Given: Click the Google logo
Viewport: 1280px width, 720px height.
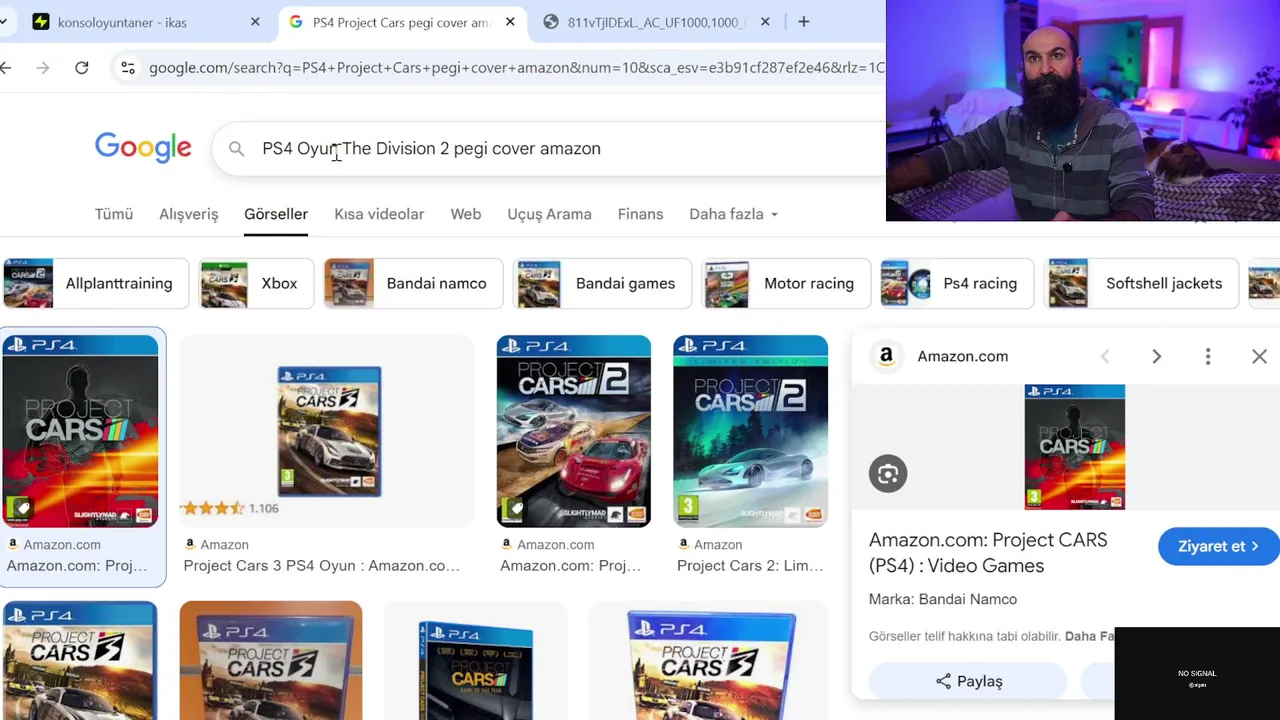Looking at the screenshot, I should [143, 147].
